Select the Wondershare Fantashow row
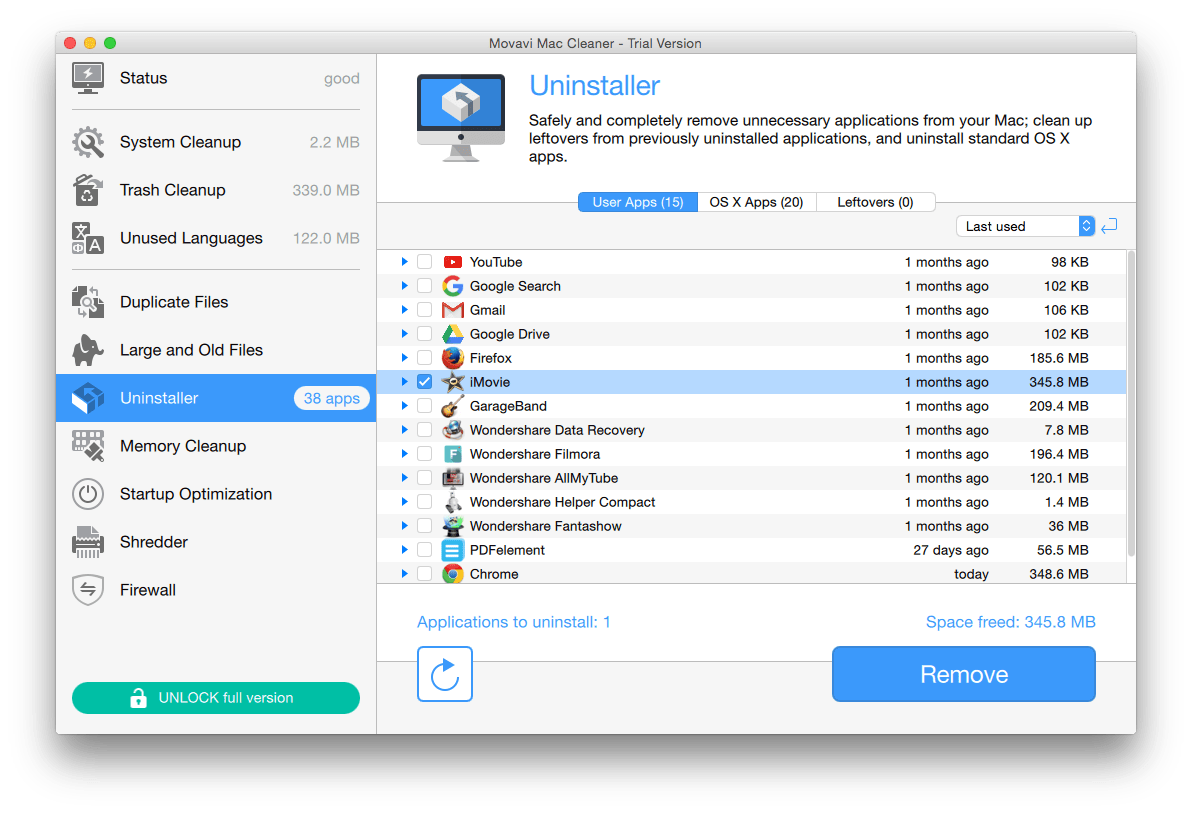The image size is (1192, 814). 751,526
